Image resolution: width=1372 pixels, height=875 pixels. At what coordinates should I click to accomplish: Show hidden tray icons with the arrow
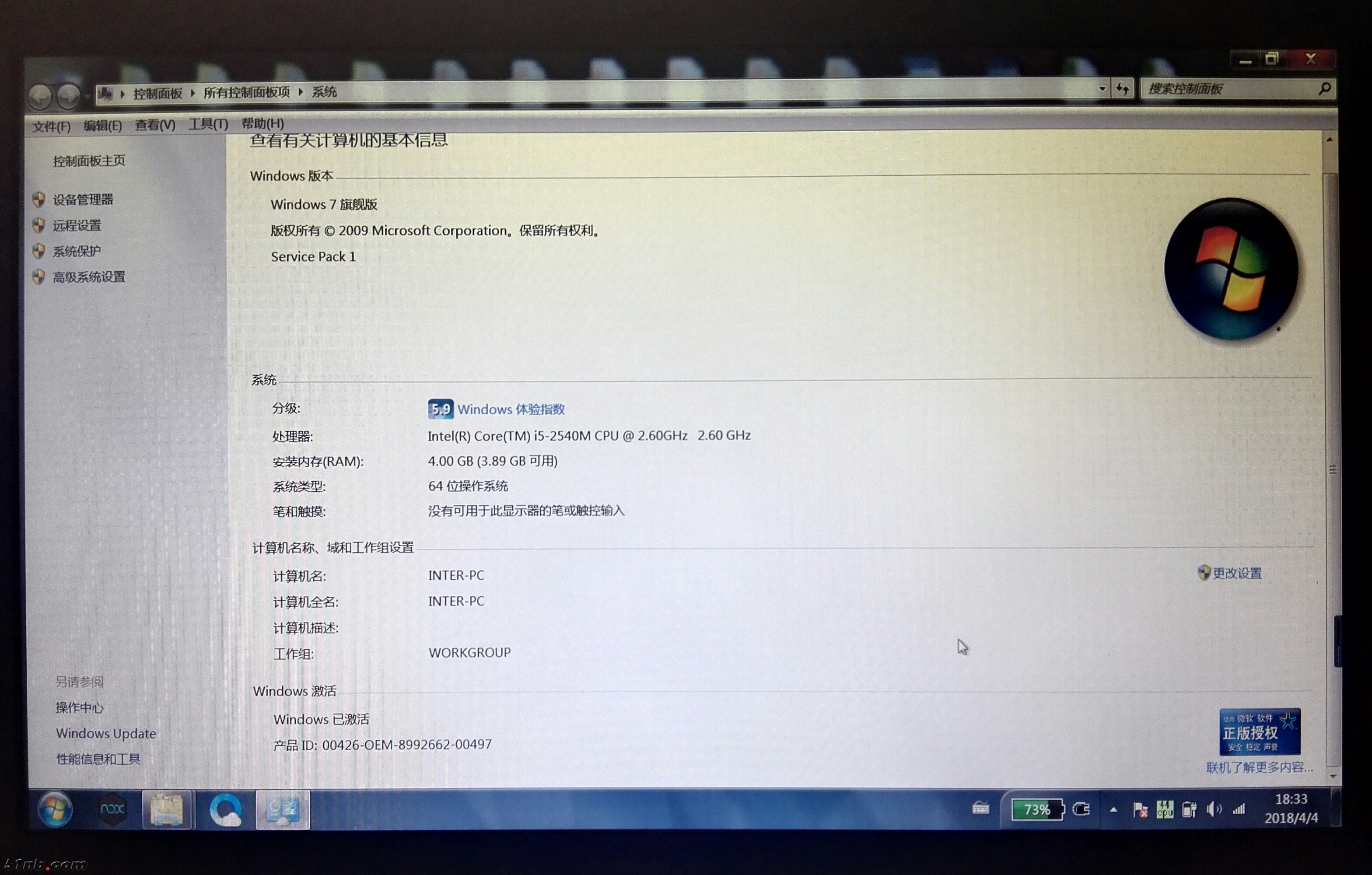point(1113,809)
